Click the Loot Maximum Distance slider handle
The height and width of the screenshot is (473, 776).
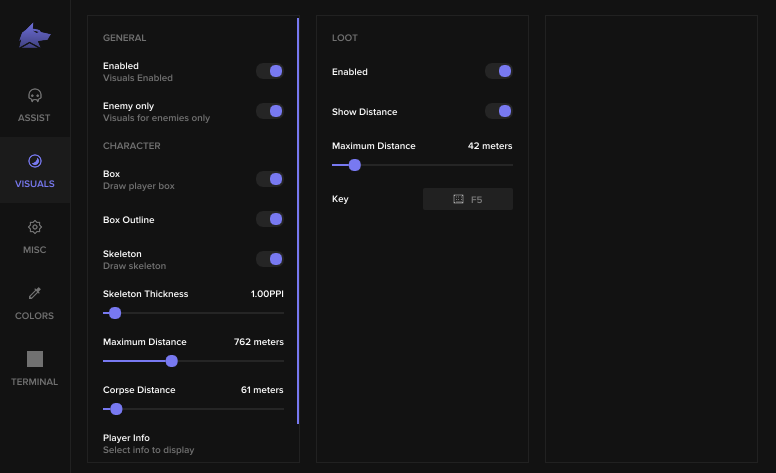pos(355,165)
